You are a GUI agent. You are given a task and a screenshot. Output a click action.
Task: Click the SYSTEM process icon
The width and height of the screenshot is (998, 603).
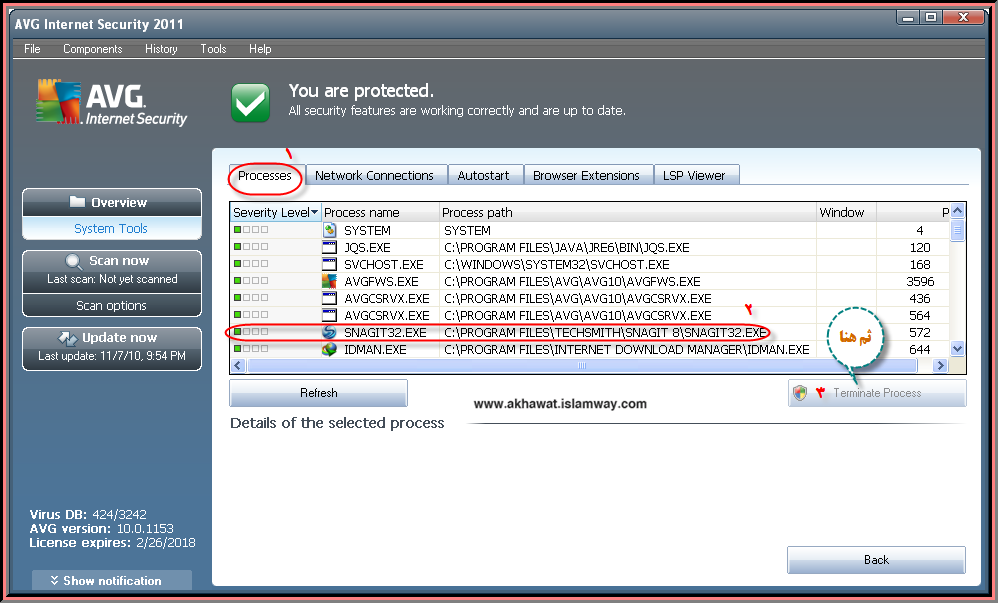click(x=329, y=230)
